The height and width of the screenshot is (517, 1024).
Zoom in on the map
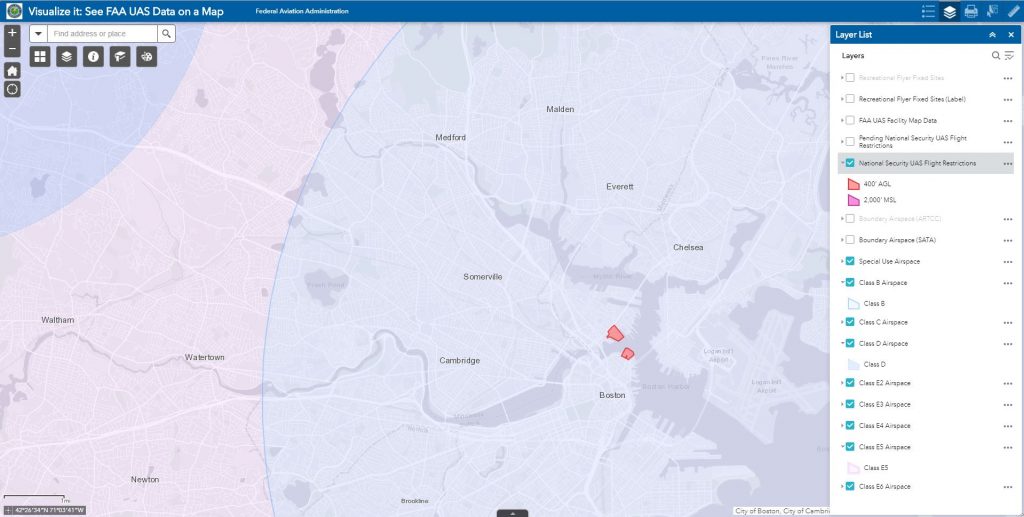[12, 33]
